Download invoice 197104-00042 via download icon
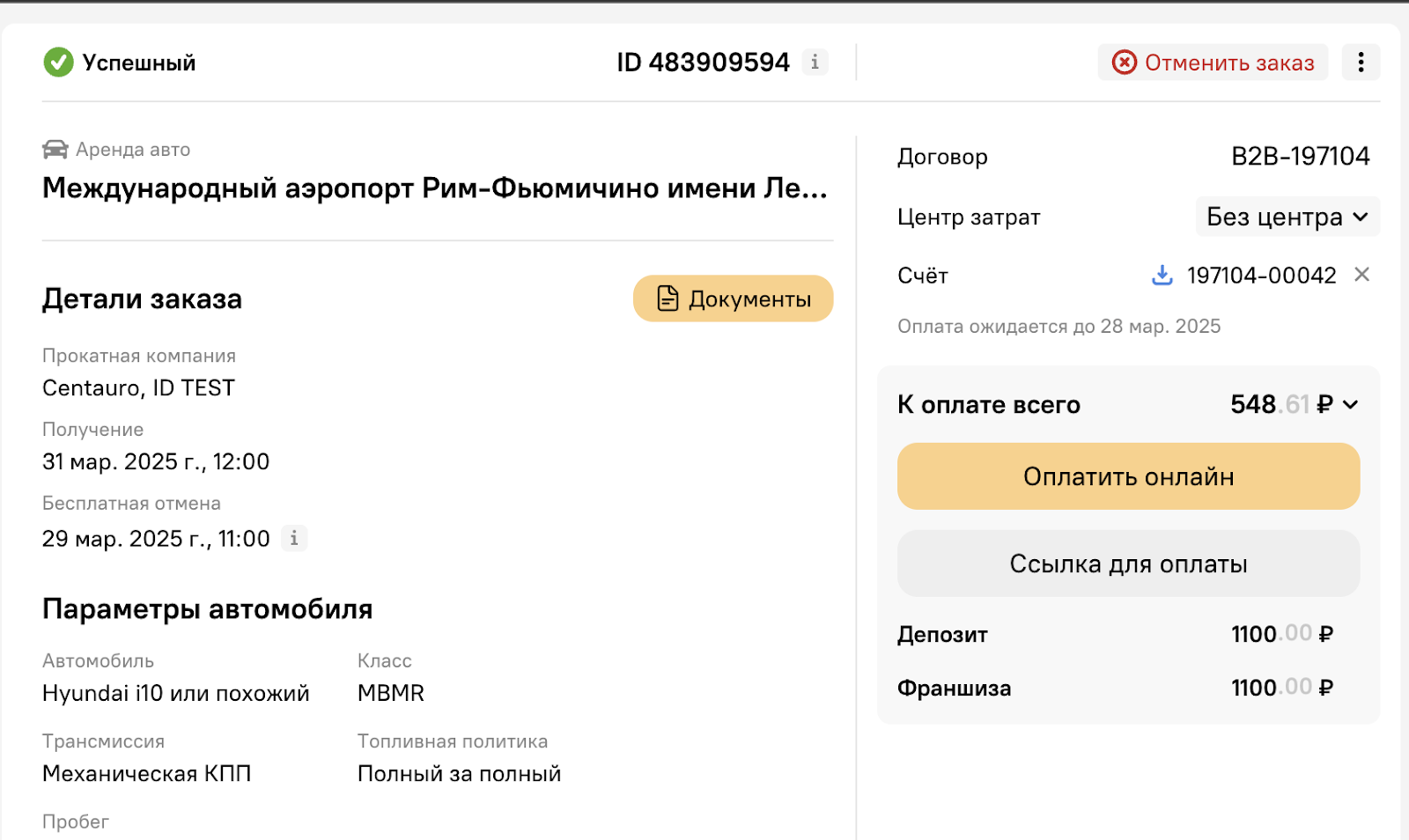This screenshot has height=840, width=1409. [1162, 276]
